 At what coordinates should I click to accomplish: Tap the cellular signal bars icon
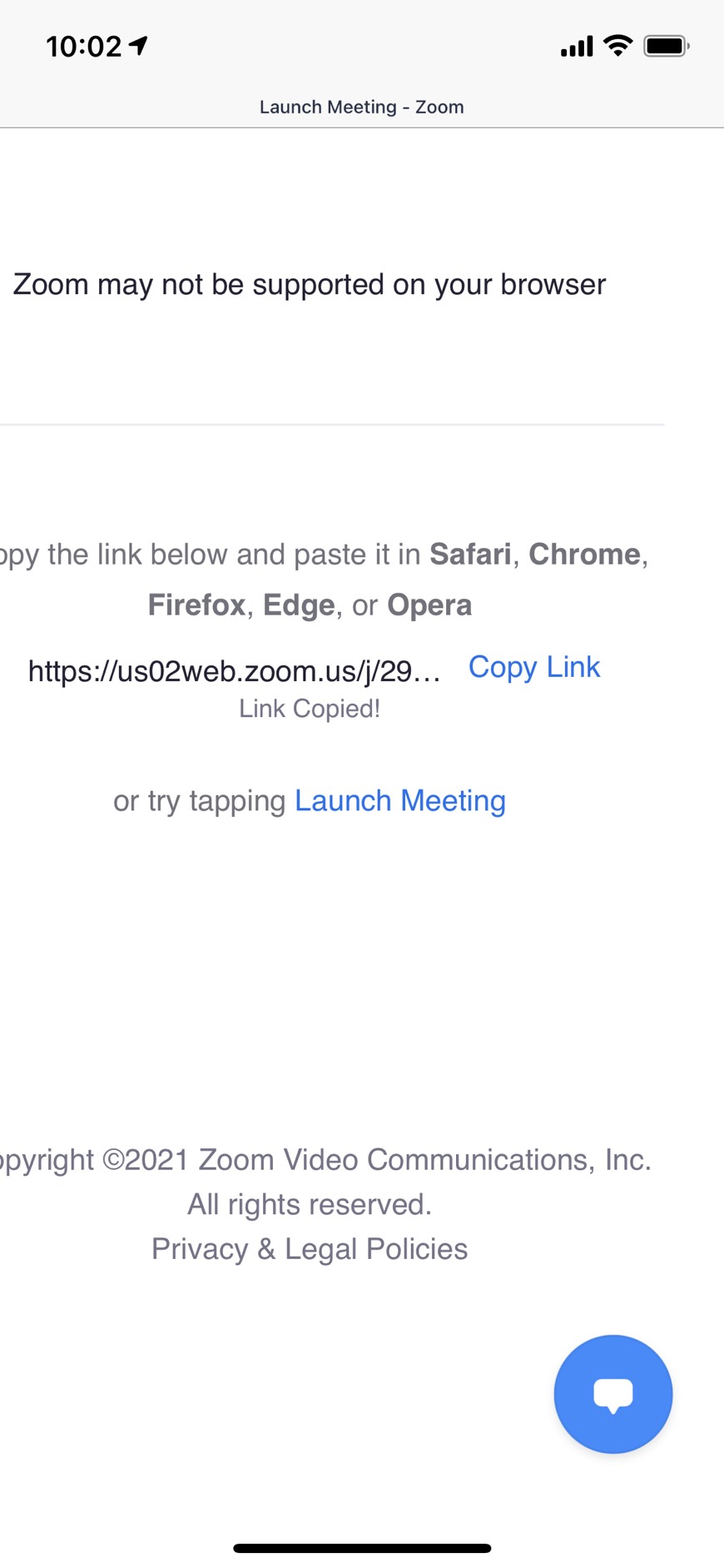coord(577,47)
